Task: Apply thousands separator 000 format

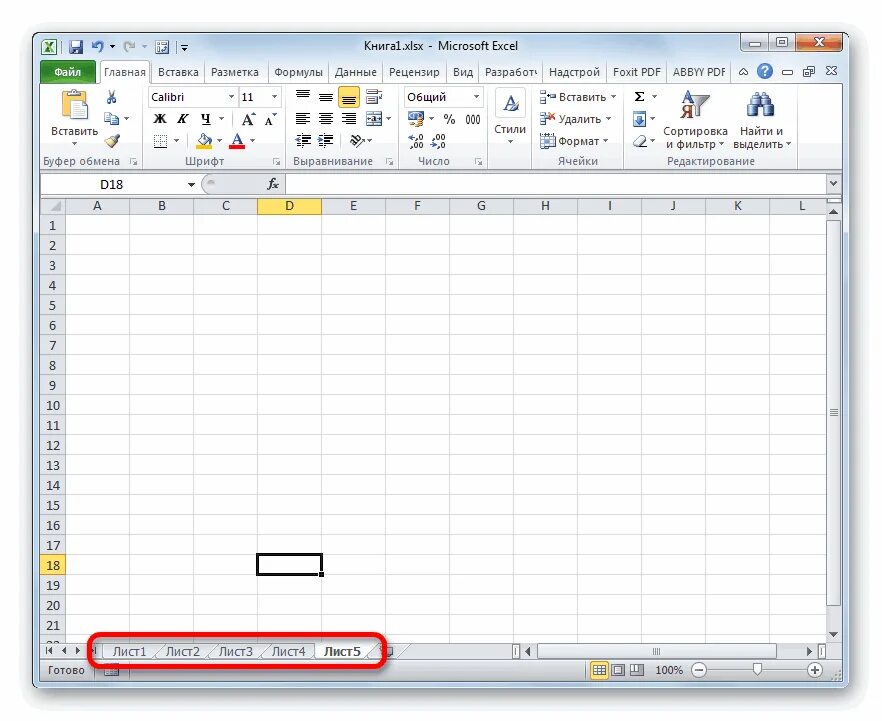Action: (472, 119)
